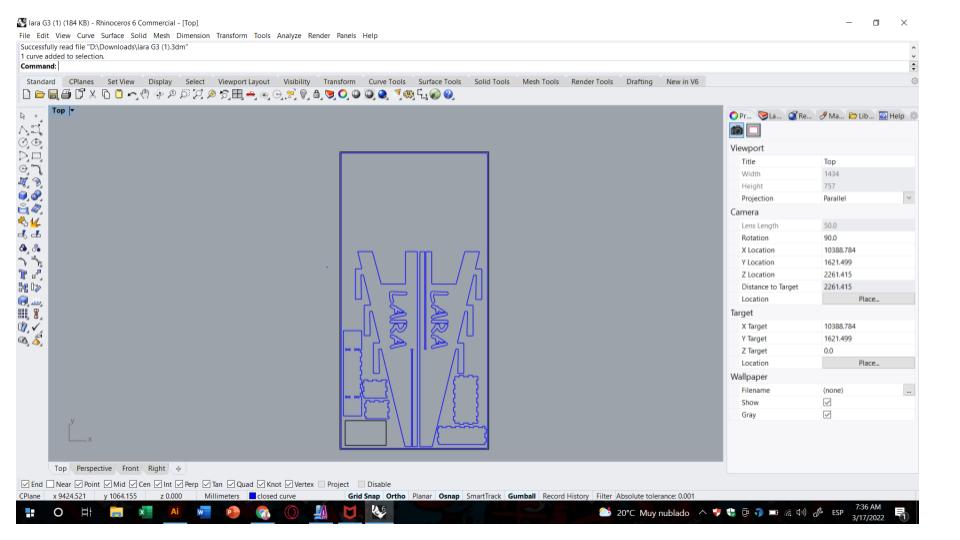Open the Surface menu
Image resolution: width=960 pixels, height=540 pixels.
[x=112, y=36]
